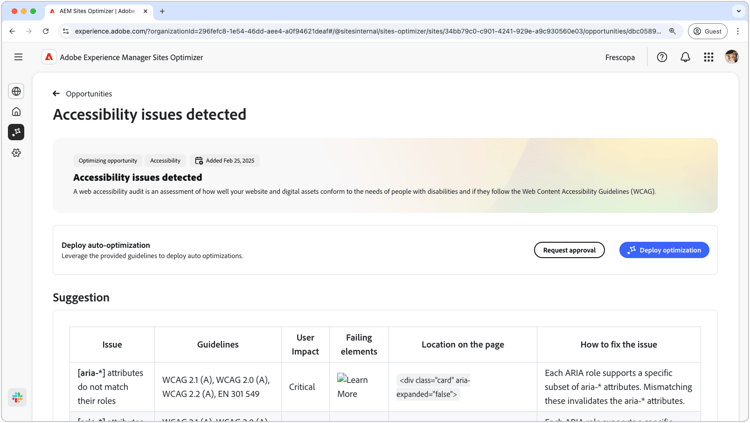750x423 pixels.
Task: Expand the browser tab search chevron
Action: 739,11
